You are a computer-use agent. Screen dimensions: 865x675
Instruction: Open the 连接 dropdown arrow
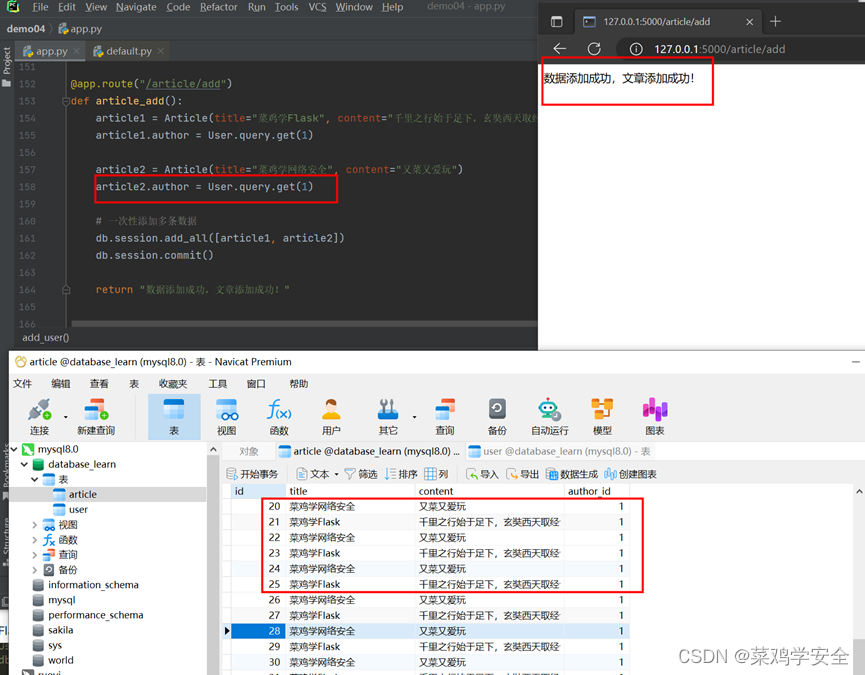pyautogui.click(x=66, y=417)
